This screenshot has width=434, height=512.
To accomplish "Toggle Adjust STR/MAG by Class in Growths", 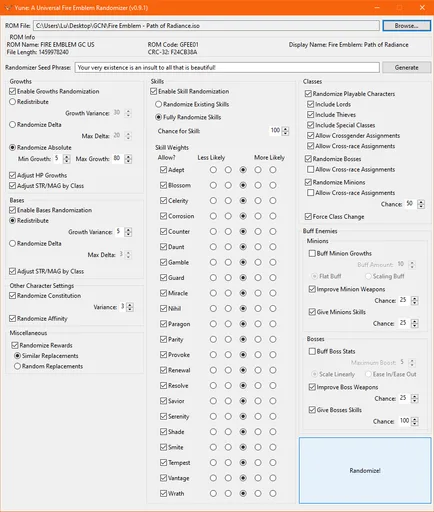I will [13, 186].
